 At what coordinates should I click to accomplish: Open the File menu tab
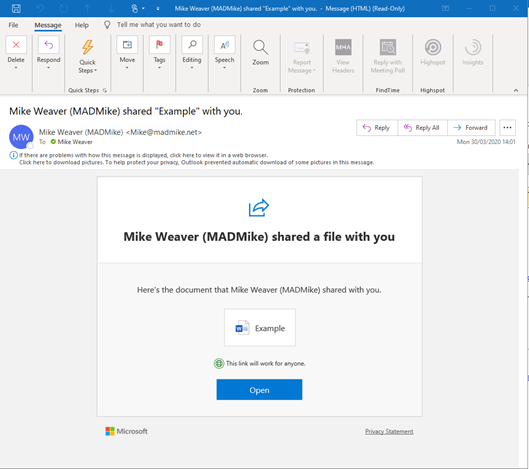click(x=13, y=25)
